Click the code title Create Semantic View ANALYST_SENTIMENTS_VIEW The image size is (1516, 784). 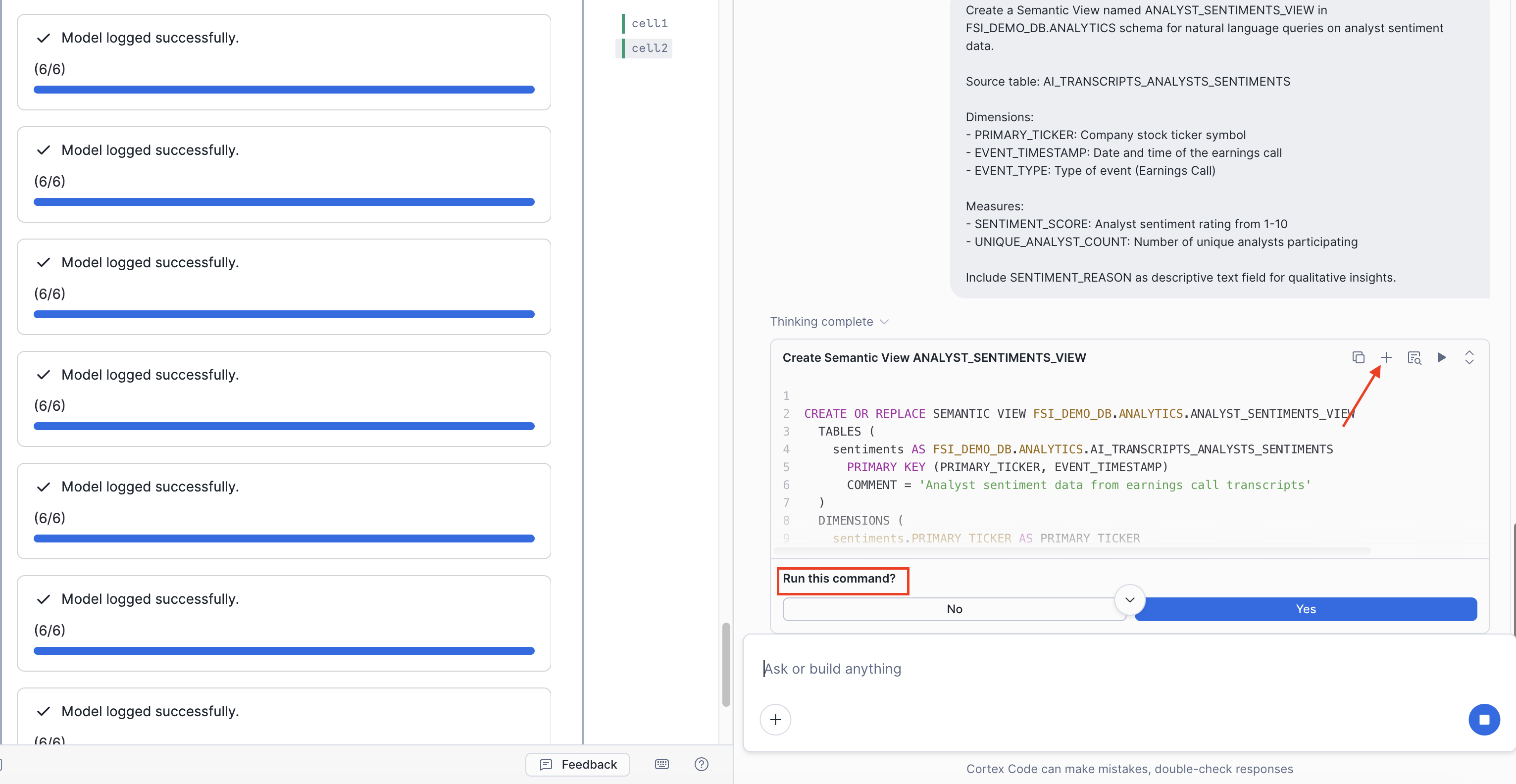934,357
